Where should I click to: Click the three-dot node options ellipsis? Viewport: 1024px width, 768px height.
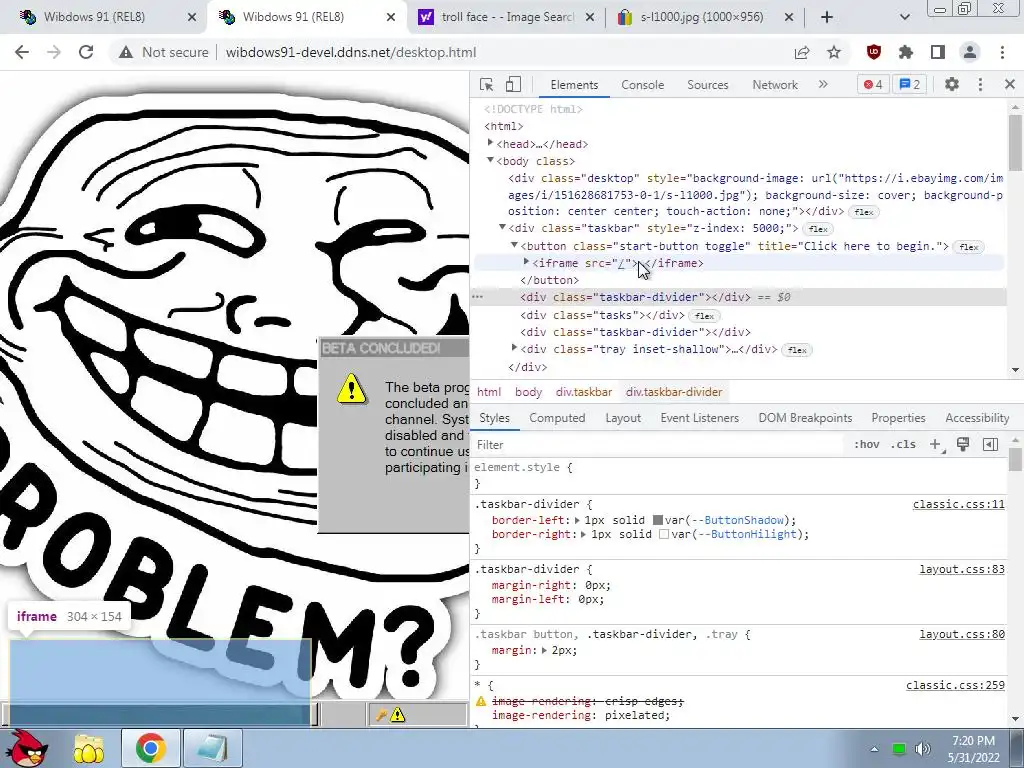coord(477,297)
